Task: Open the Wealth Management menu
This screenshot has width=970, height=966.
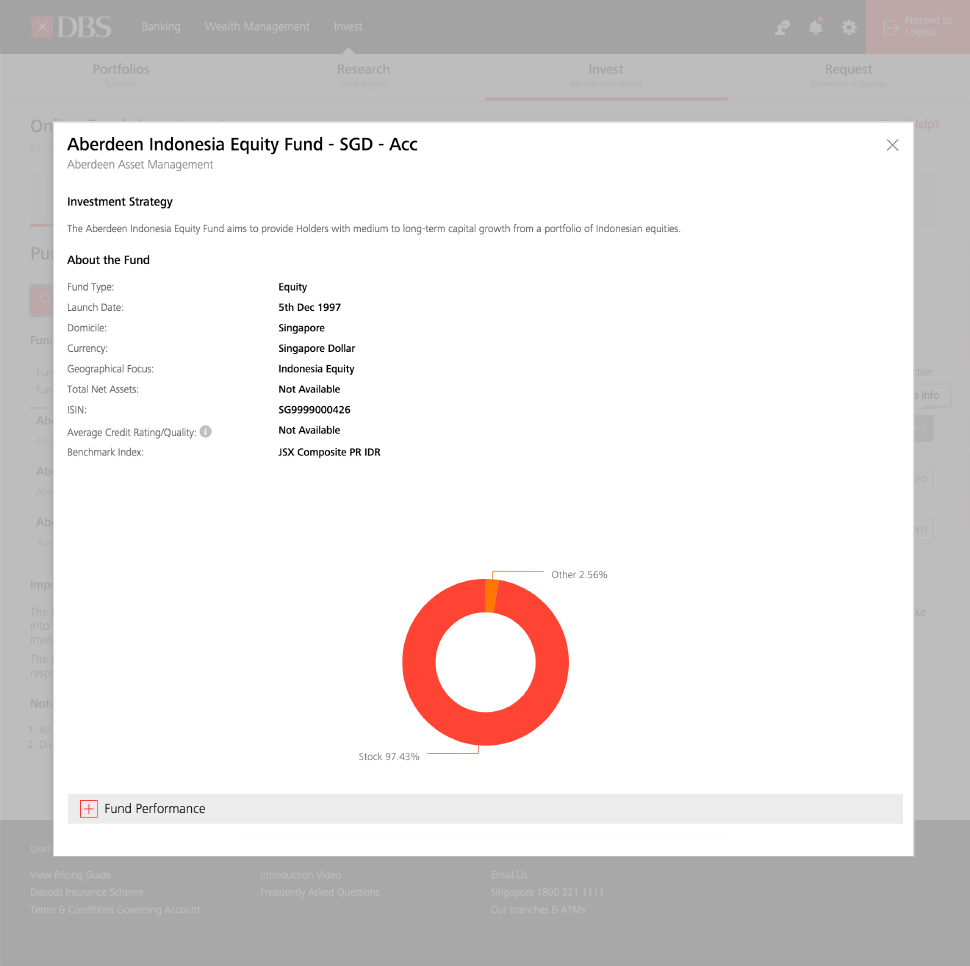Action: (x=257, y=27)
